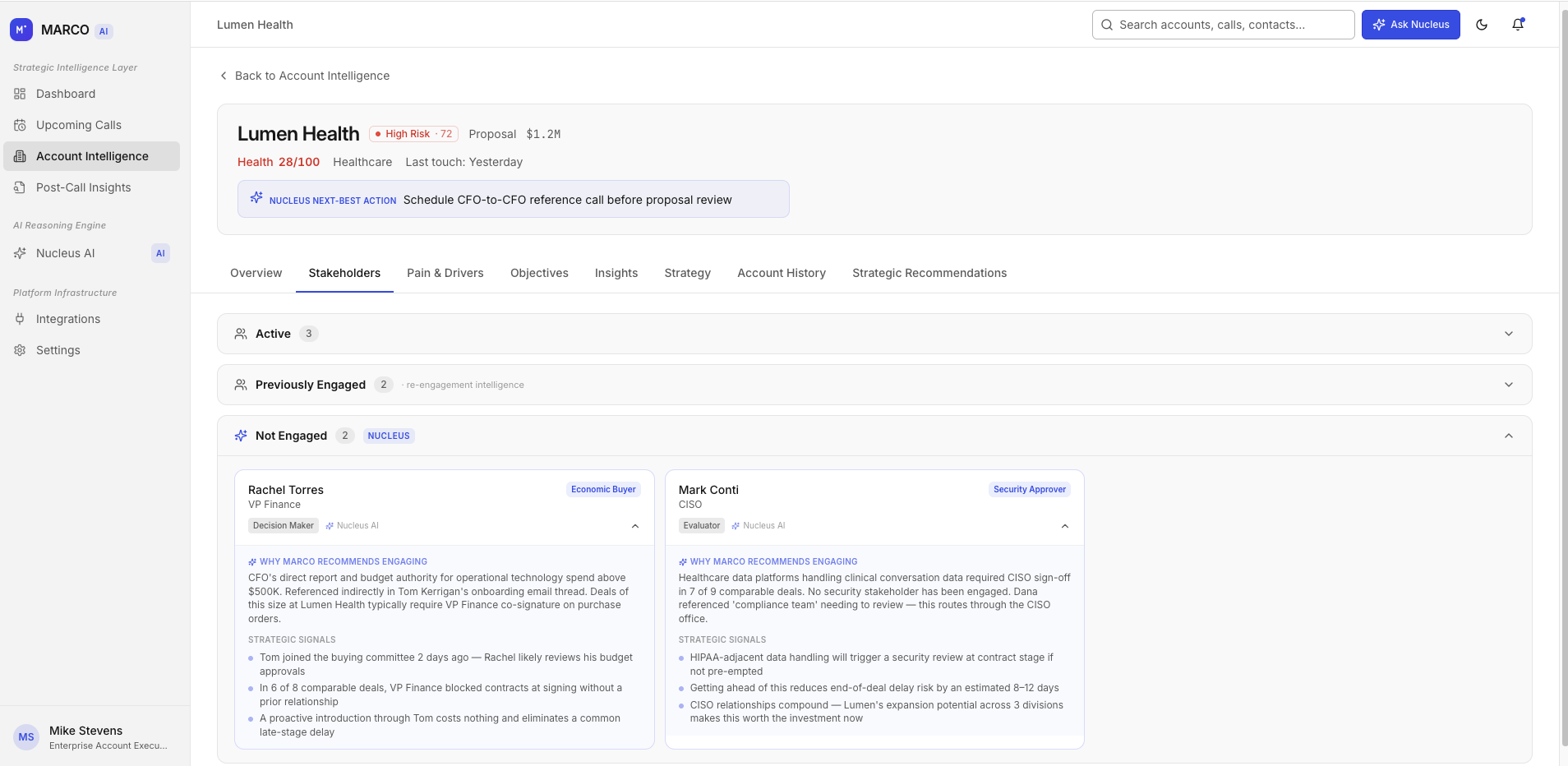Image resolution: width=1568 pixels, height=766 pixels.
Task: Click the NUCLEUS tag on Not Engaged
Action: [389, 436]
